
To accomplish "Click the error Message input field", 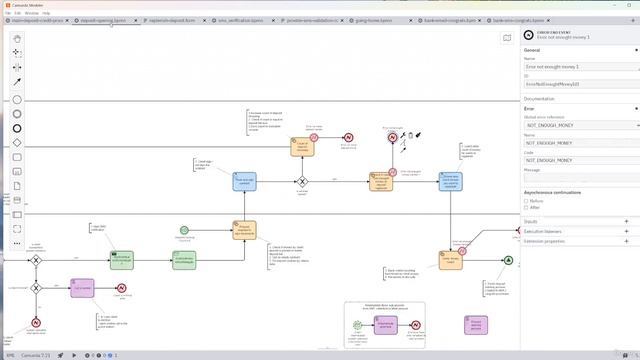I will click(582, 178).
